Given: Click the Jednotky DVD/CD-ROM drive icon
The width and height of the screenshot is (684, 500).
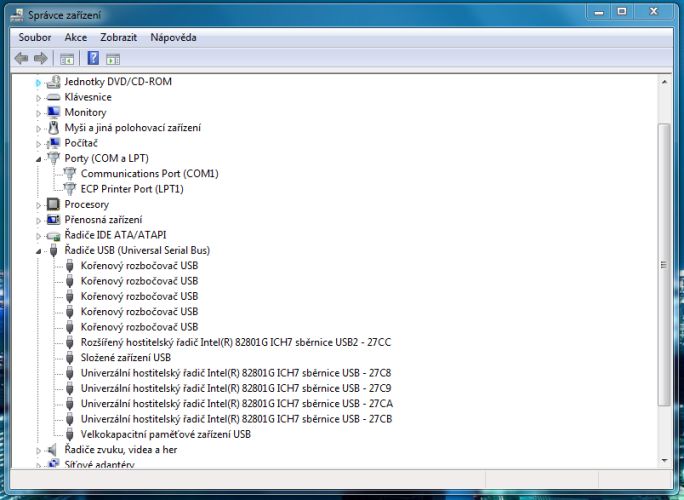Looking at the screenshot, I should [x=53, y=82].
